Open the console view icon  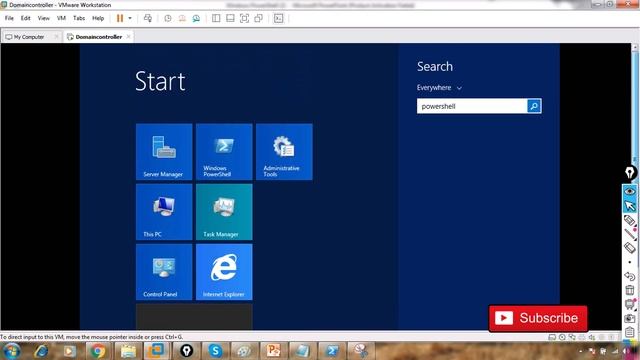[x=278, y=18]
